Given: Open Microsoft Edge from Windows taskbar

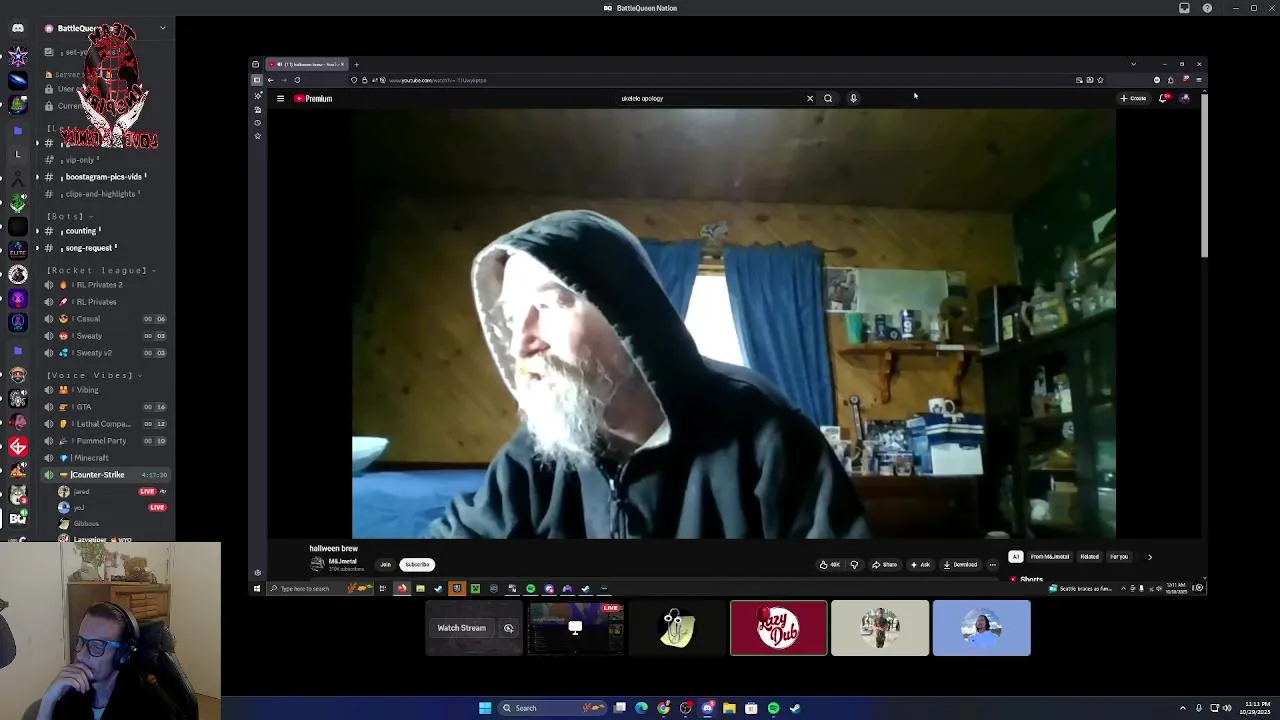Looking at the screenshot, I should [x=641, y=708].
